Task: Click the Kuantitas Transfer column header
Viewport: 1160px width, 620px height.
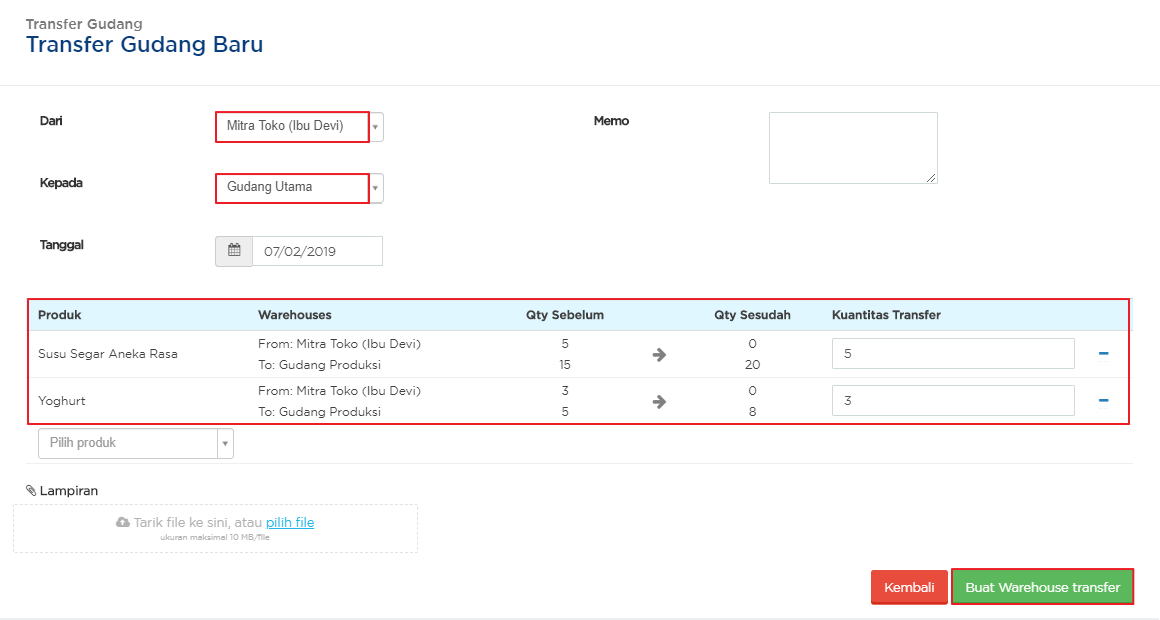Action: point(886,315)
